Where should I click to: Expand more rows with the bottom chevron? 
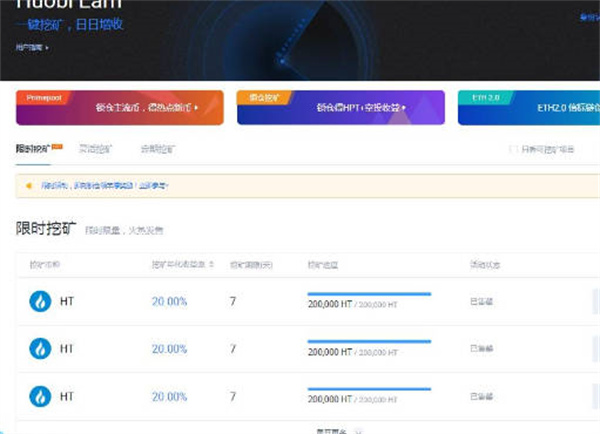358,431
